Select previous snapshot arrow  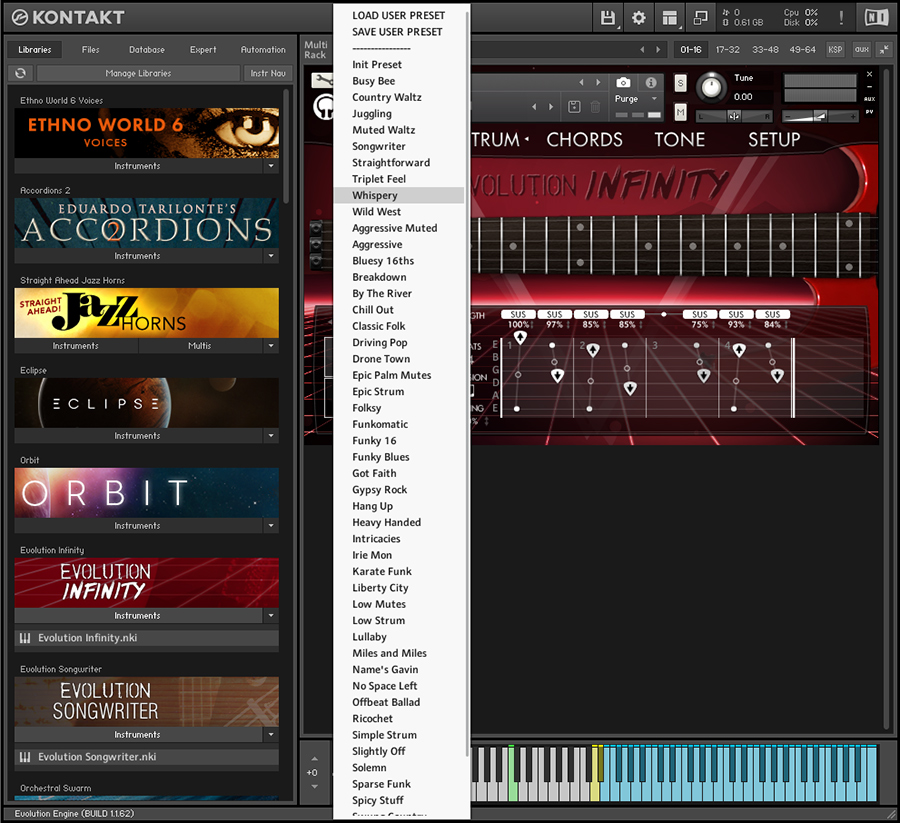tap(534, 106)
